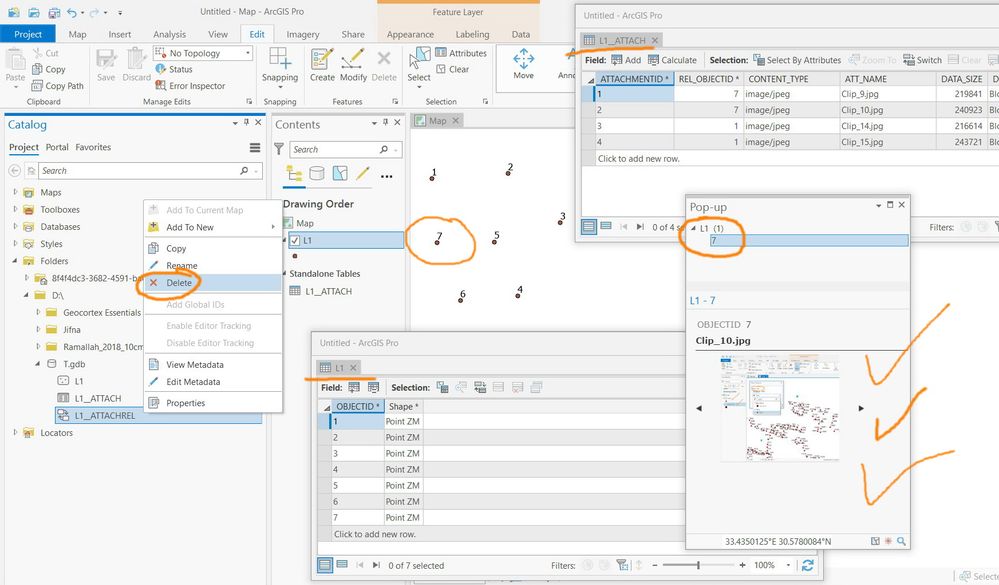Viewport: 999px width, 585px height.
Task: Select List By Data Source icon
Action: (317, 173)
